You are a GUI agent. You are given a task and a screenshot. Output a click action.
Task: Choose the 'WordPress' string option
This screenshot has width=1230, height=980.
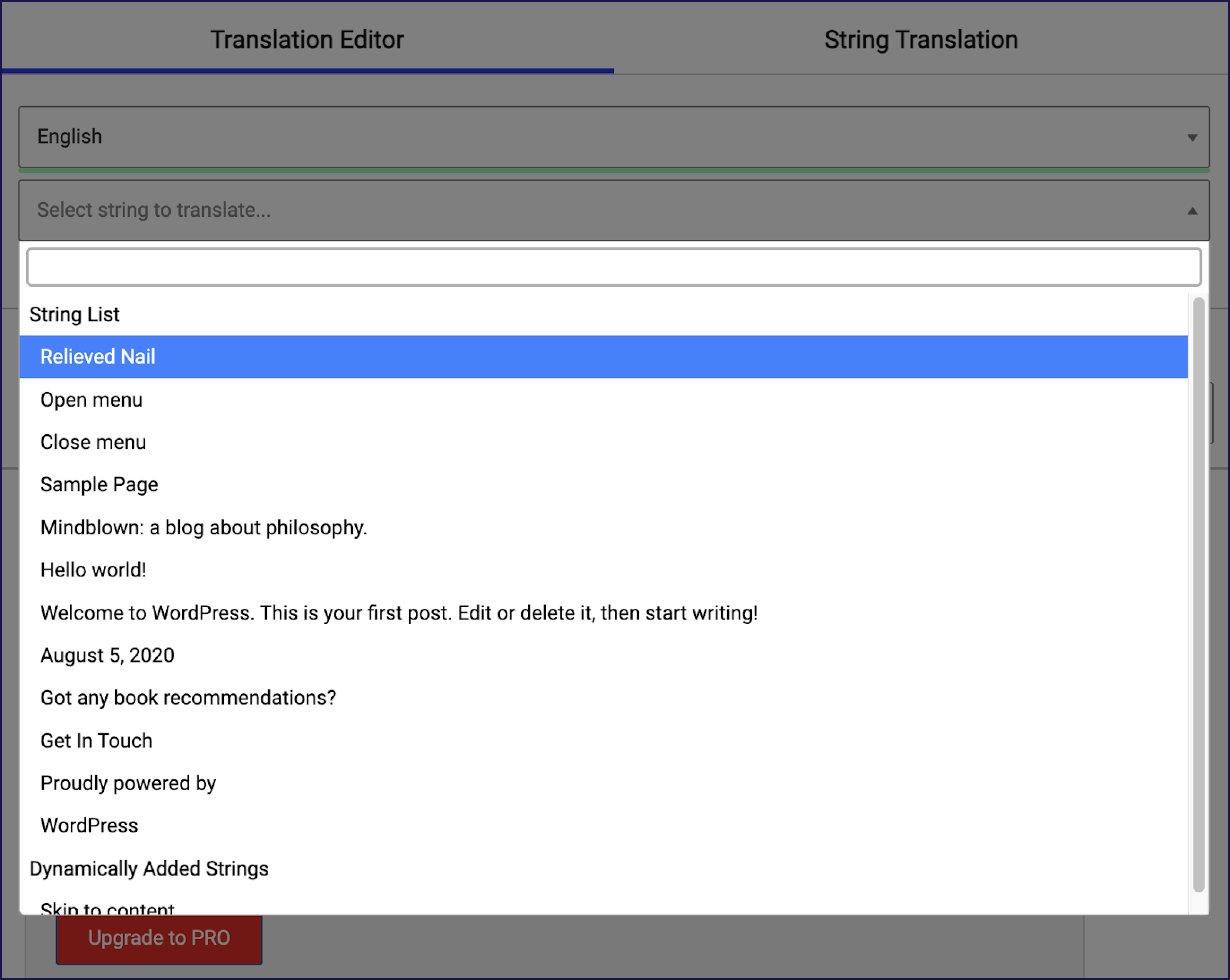pos(603,826)
